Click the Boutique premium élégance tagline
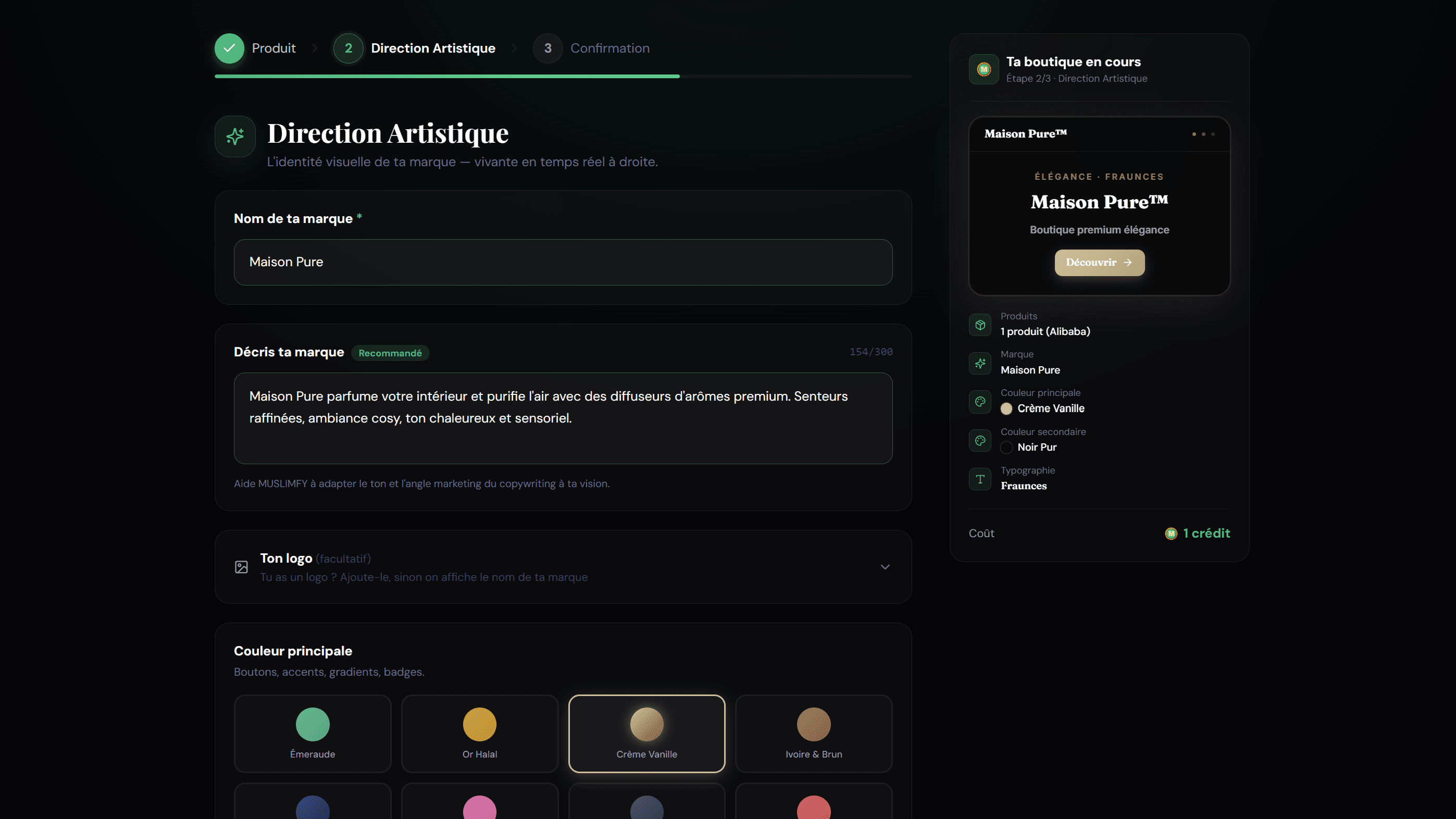Viewport: 1456px width, 819px height. (x=1099, y=230)
